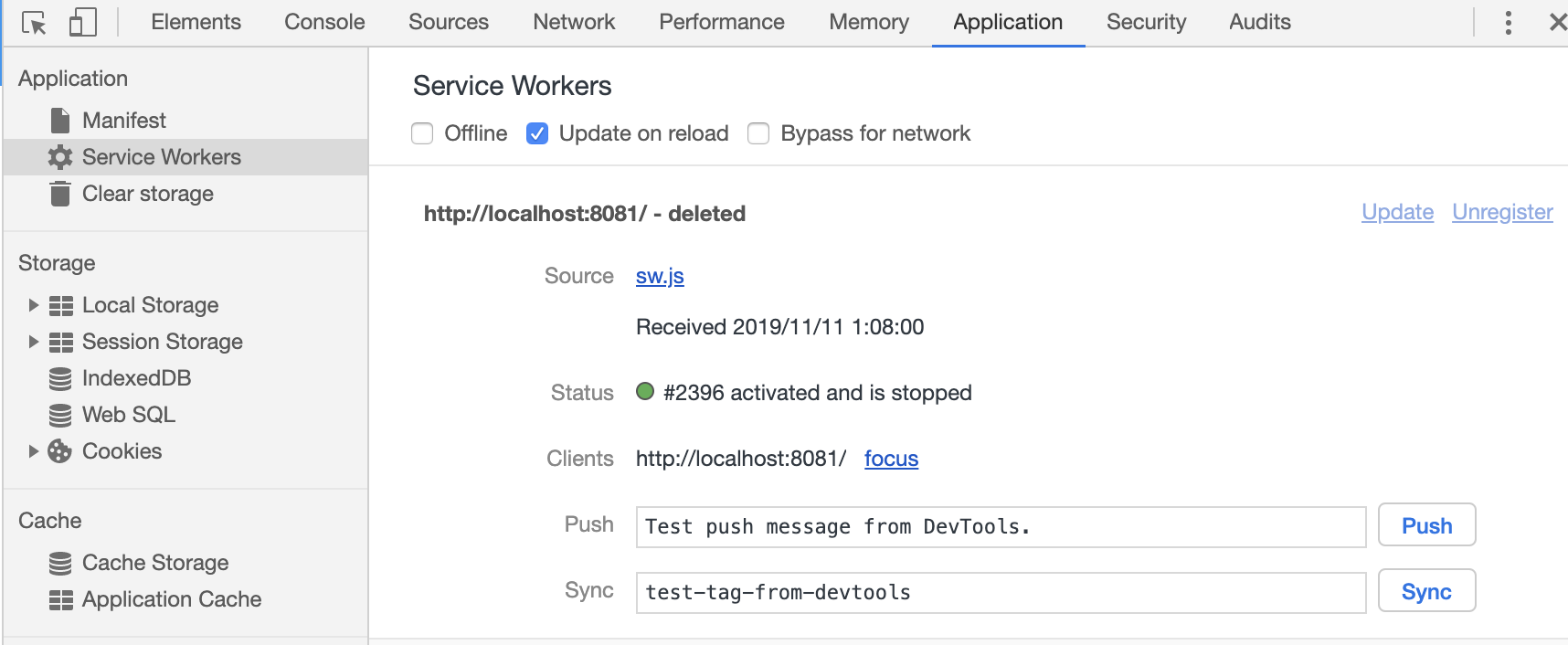Expand the Session Storage tree
The width and height of the screenshot is (1568, 645).
(x=33, y=342)
